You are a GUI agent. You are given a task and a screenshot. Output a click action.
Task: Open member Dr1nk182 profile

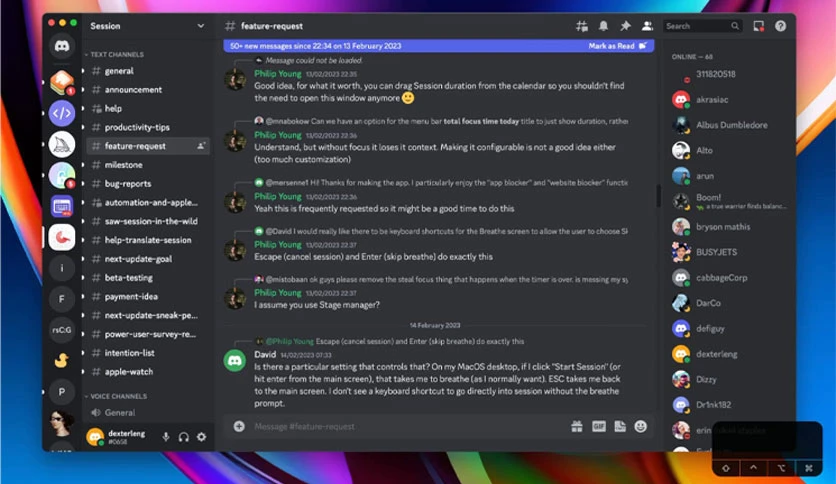[729, 405]
